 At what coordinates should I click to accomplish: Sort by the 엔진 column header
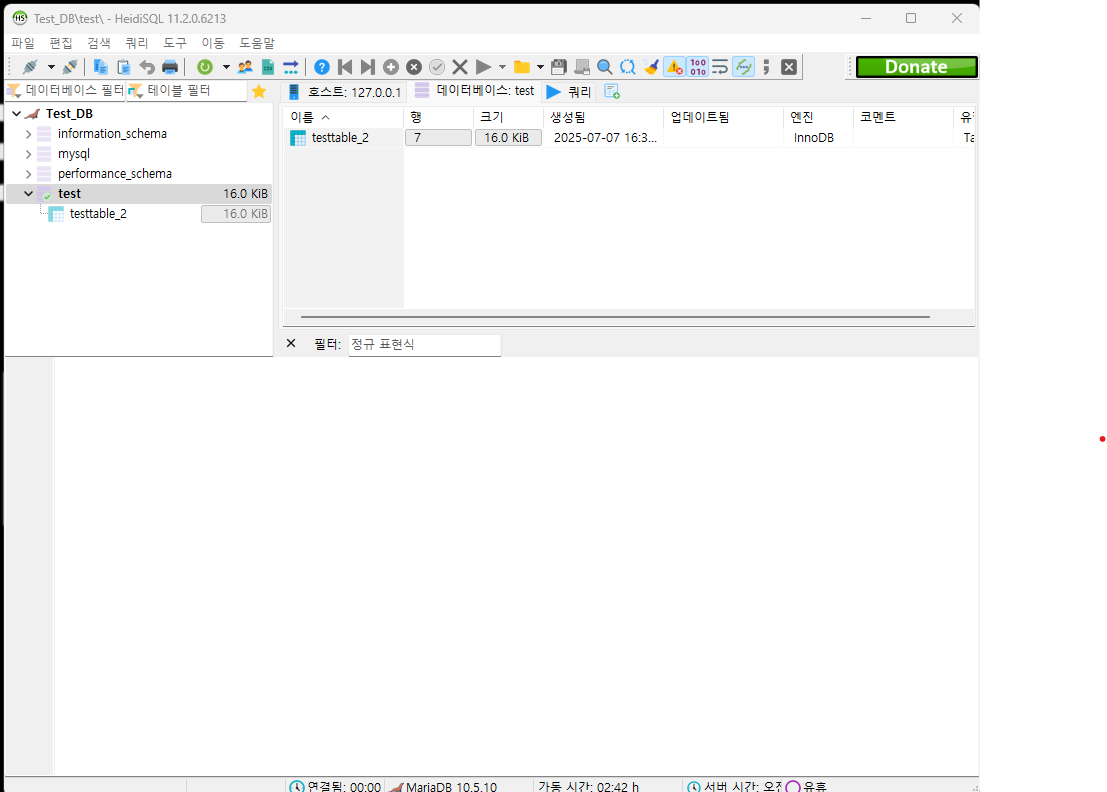[818, 117]
